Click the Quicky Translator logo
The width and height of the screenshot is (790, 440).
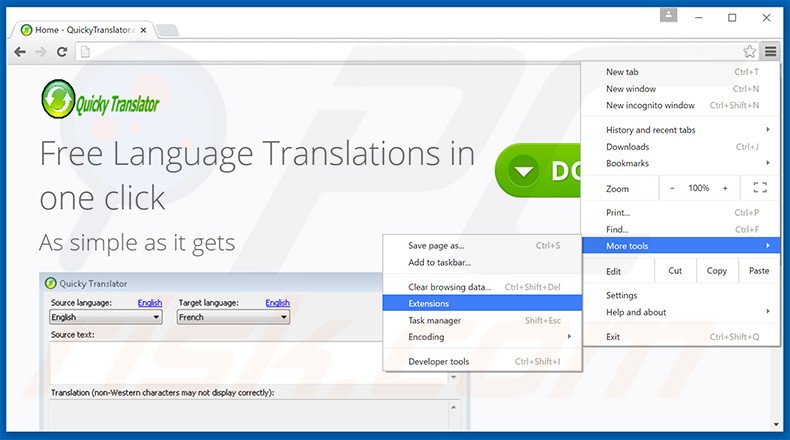pyautogui.click(x=100, y=99)
